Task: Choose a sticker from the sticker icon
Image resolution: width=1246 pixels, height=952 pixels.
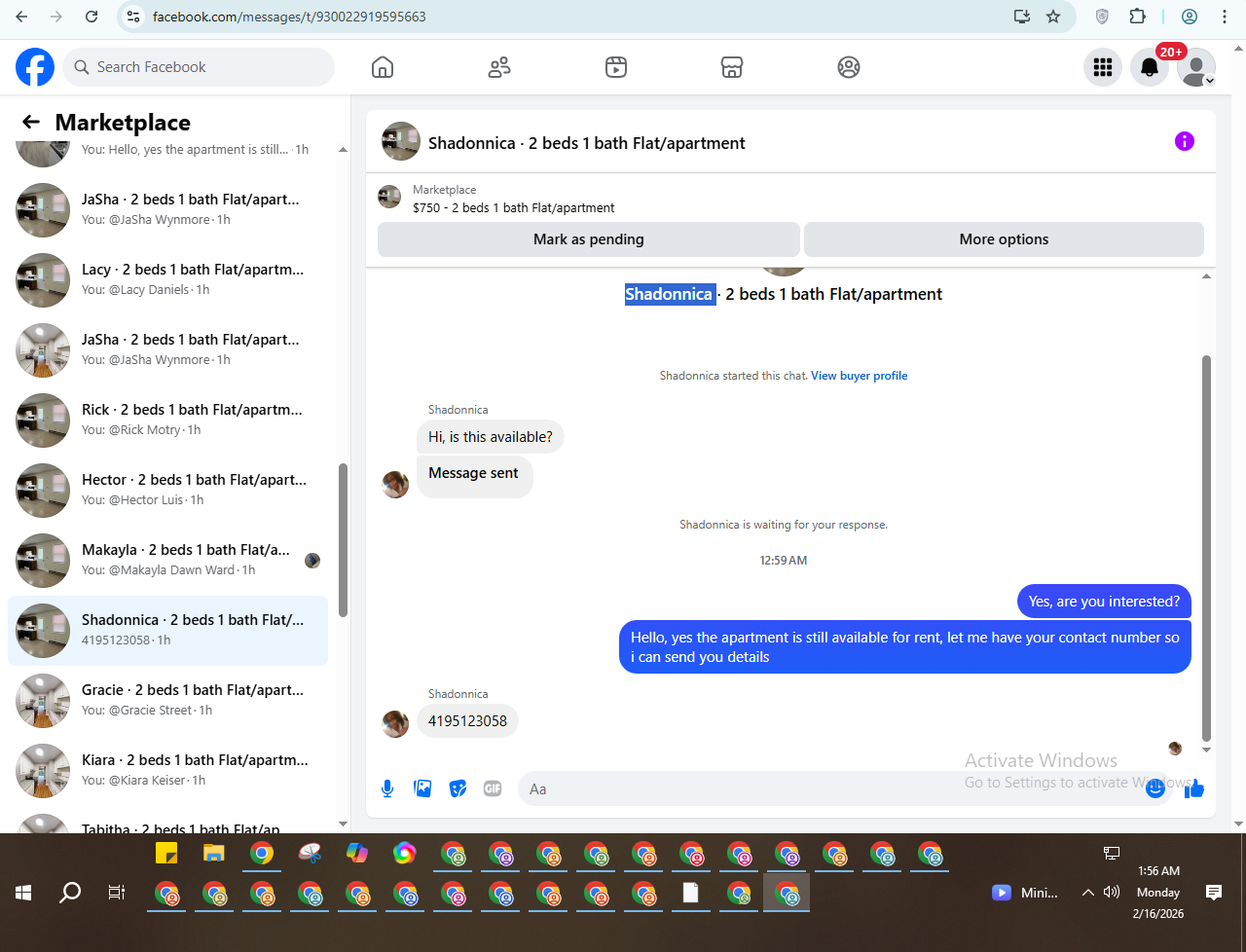Action: tap(458, 788)
